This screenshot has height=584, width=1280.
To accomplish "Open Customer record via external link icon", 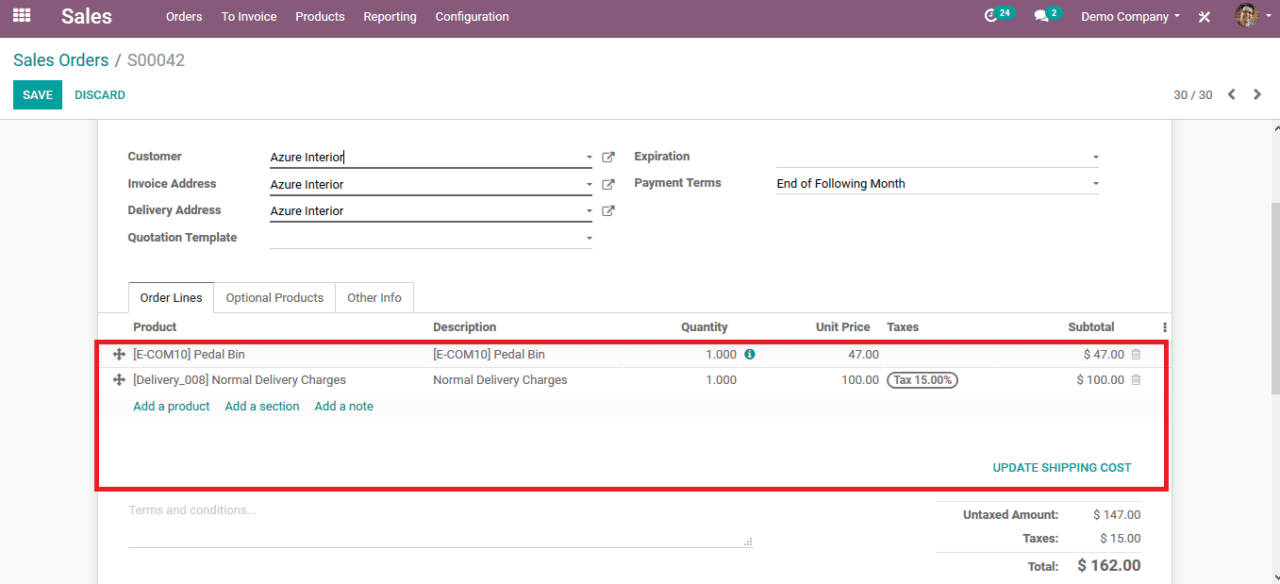I will click(x=608, y=156).
